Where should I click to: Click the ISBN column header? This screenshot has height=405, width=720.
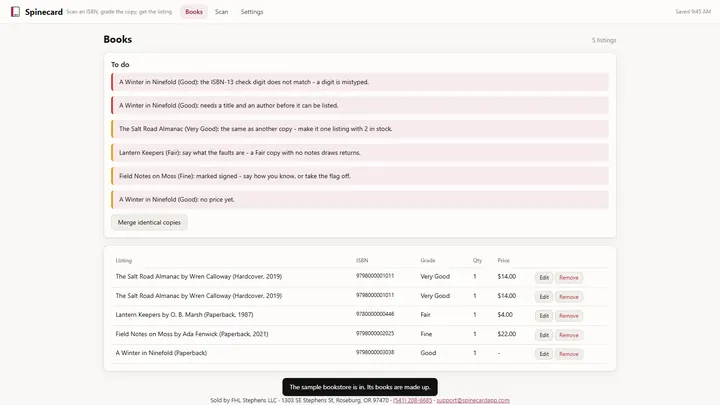(x=362, y=260)
